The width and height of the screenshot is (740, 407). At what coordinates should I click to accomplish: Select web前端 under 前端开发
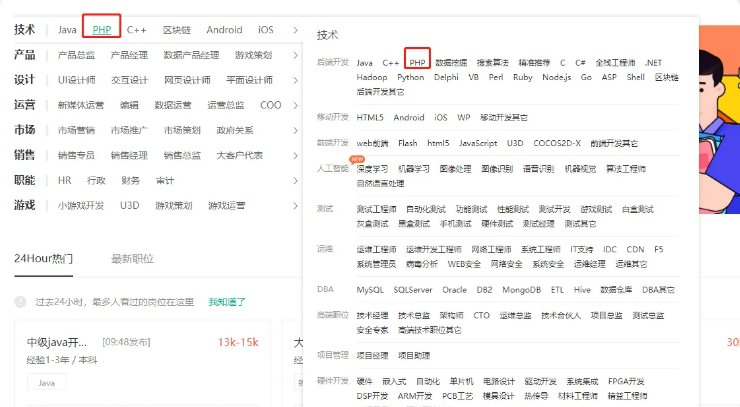pos(372,143)
